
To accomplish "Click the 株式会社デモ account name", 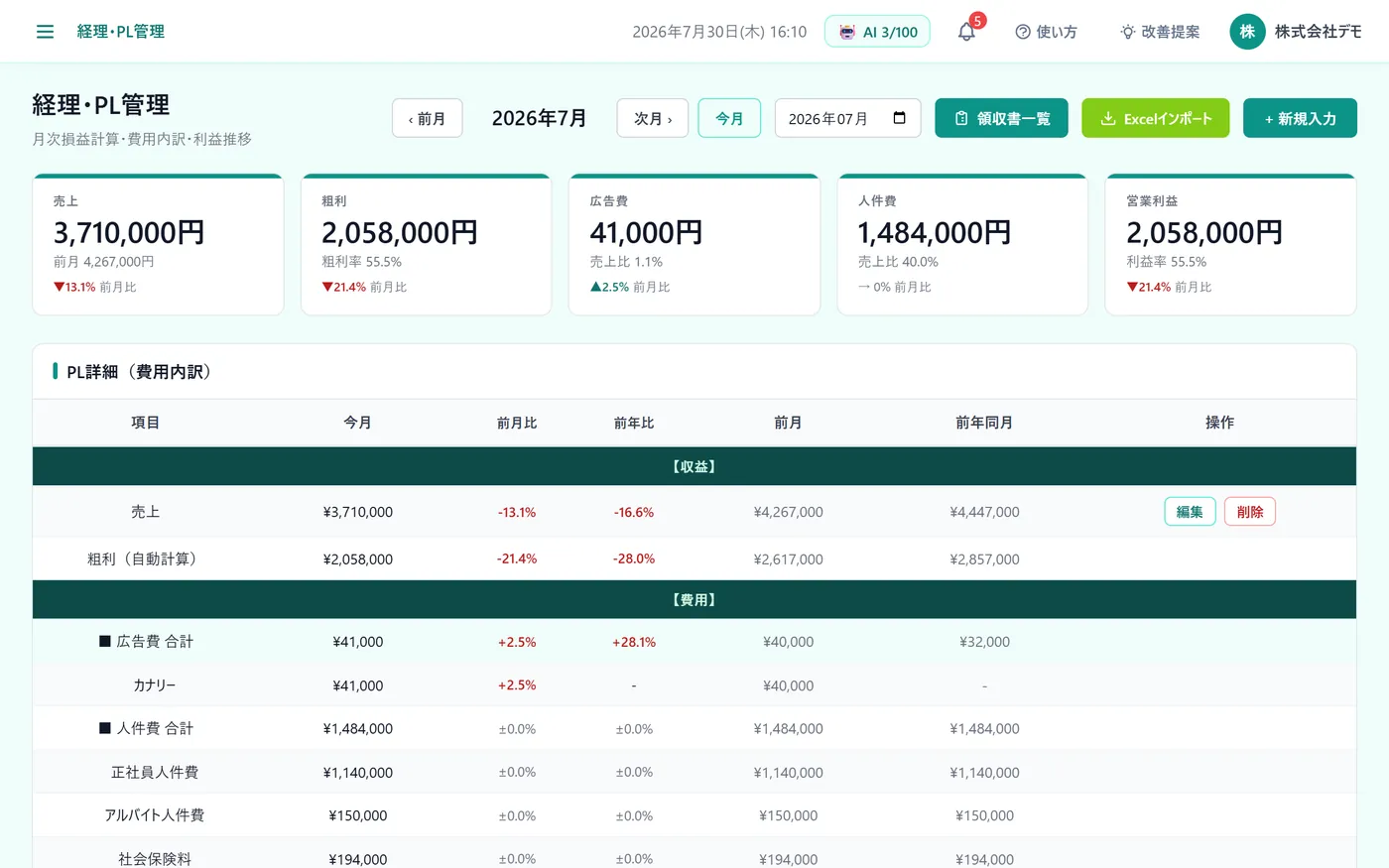I will point(1318,32).
